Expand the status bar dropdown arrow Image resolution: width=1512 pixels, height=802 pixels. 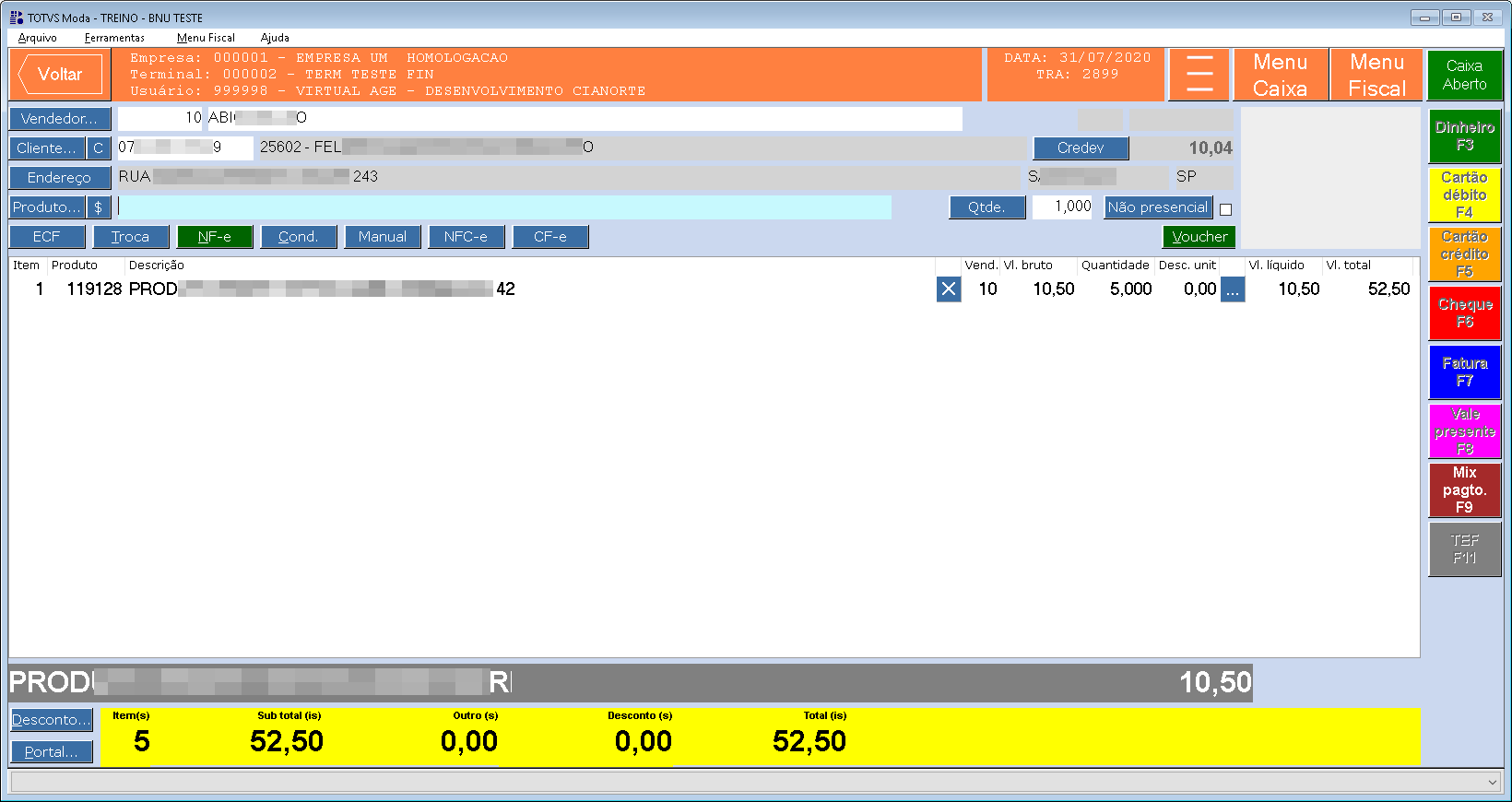click(x=1493, y=782)
